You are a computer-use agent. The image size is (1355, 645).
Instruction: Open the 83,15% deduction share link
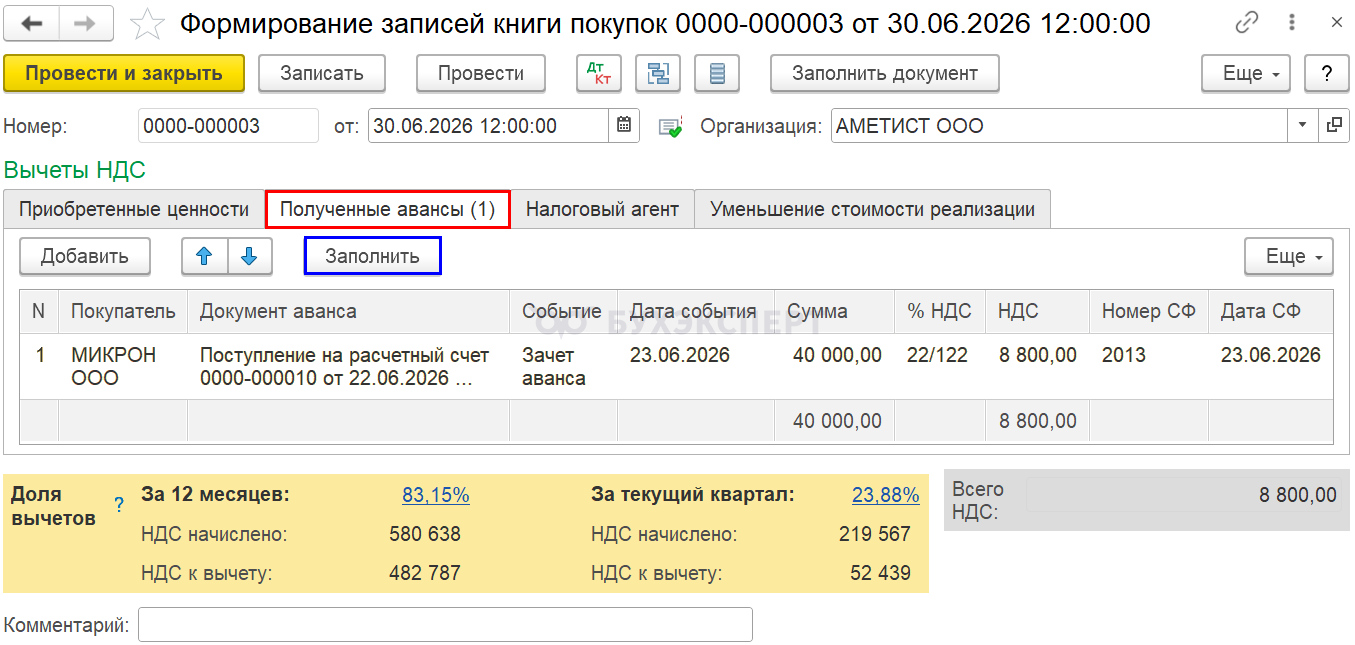tap(436, 495)
